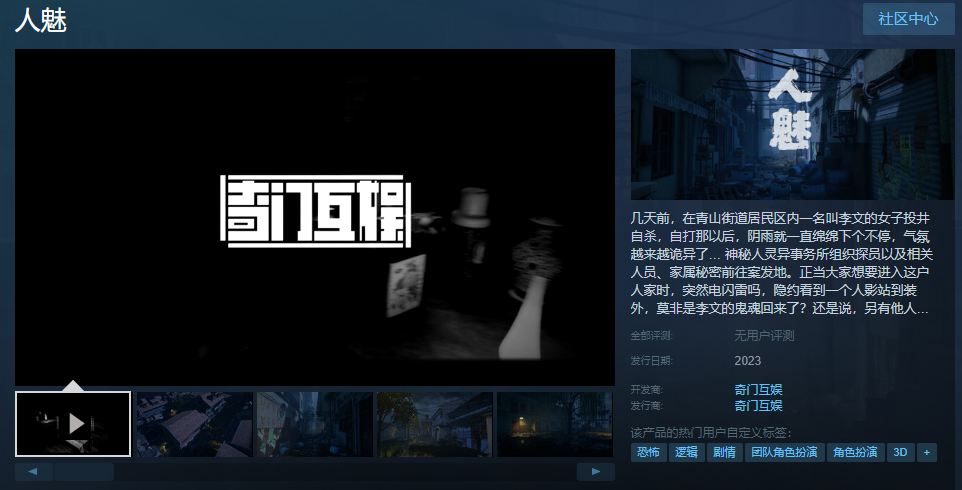Viewport: 962px width, 490px height.
Task: Click the plus icon to add a tag
Action: click(x=927, y=452)
